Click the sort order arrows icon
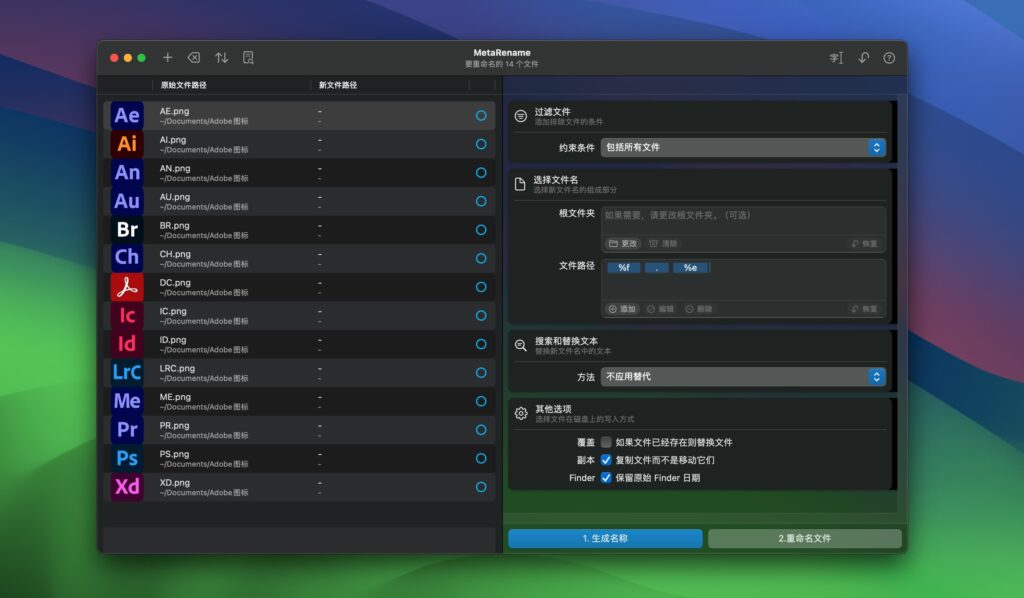1024x598 pixels. tap(222, 58)
